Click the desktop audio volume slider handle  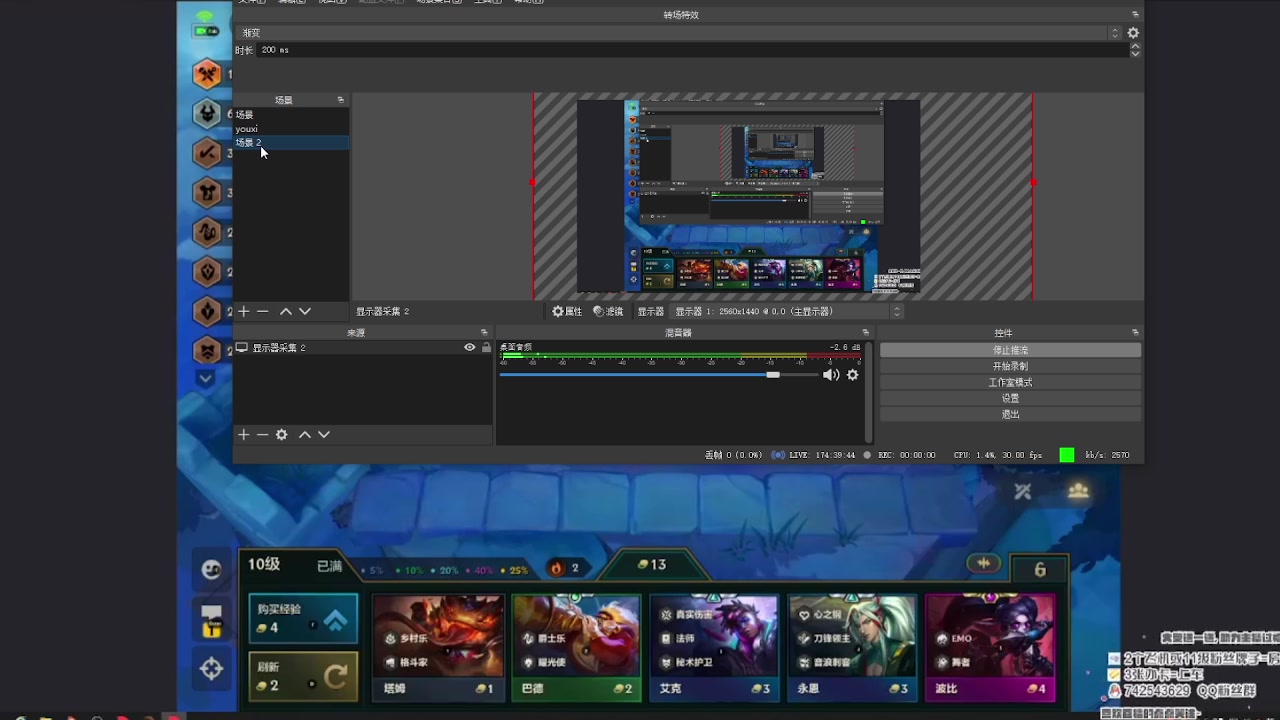click(773, 375)
